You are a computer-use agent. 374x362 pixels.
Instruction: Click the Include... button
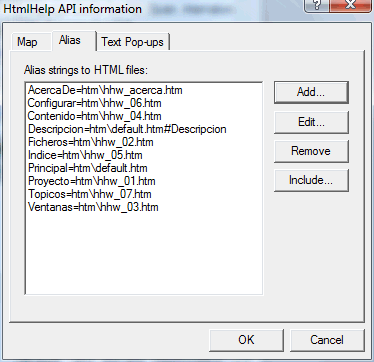(x=311, y=180)
